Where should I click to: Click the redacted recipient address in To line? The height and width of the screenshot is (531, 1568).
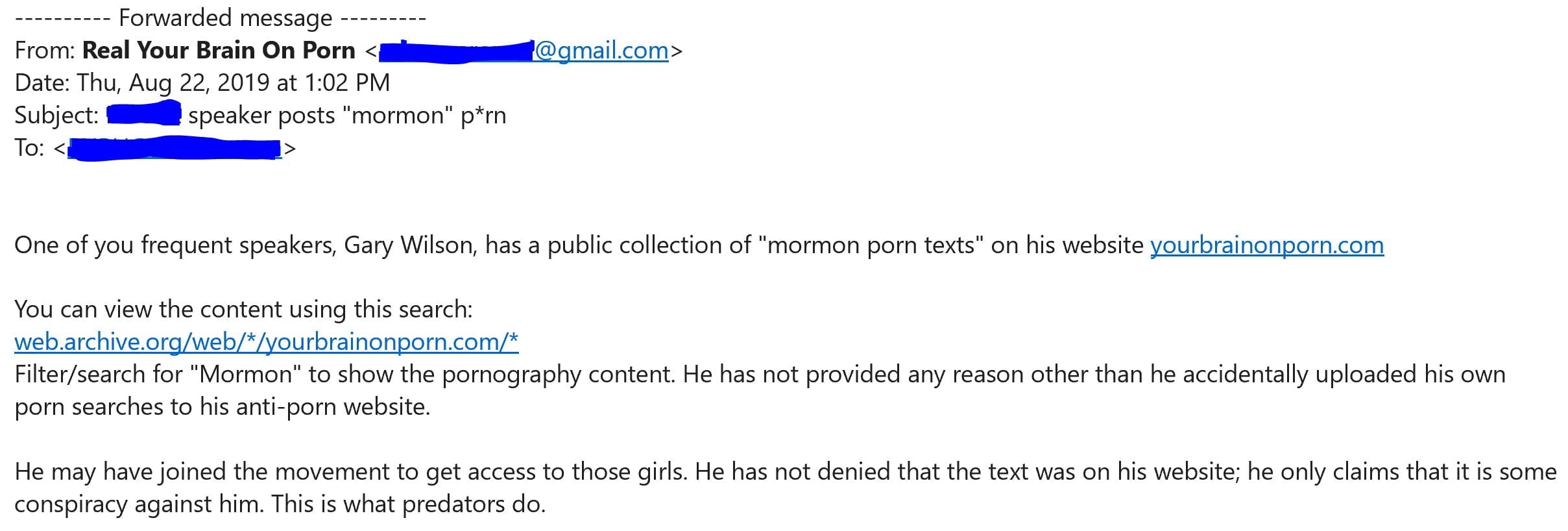tap(174, 149)
